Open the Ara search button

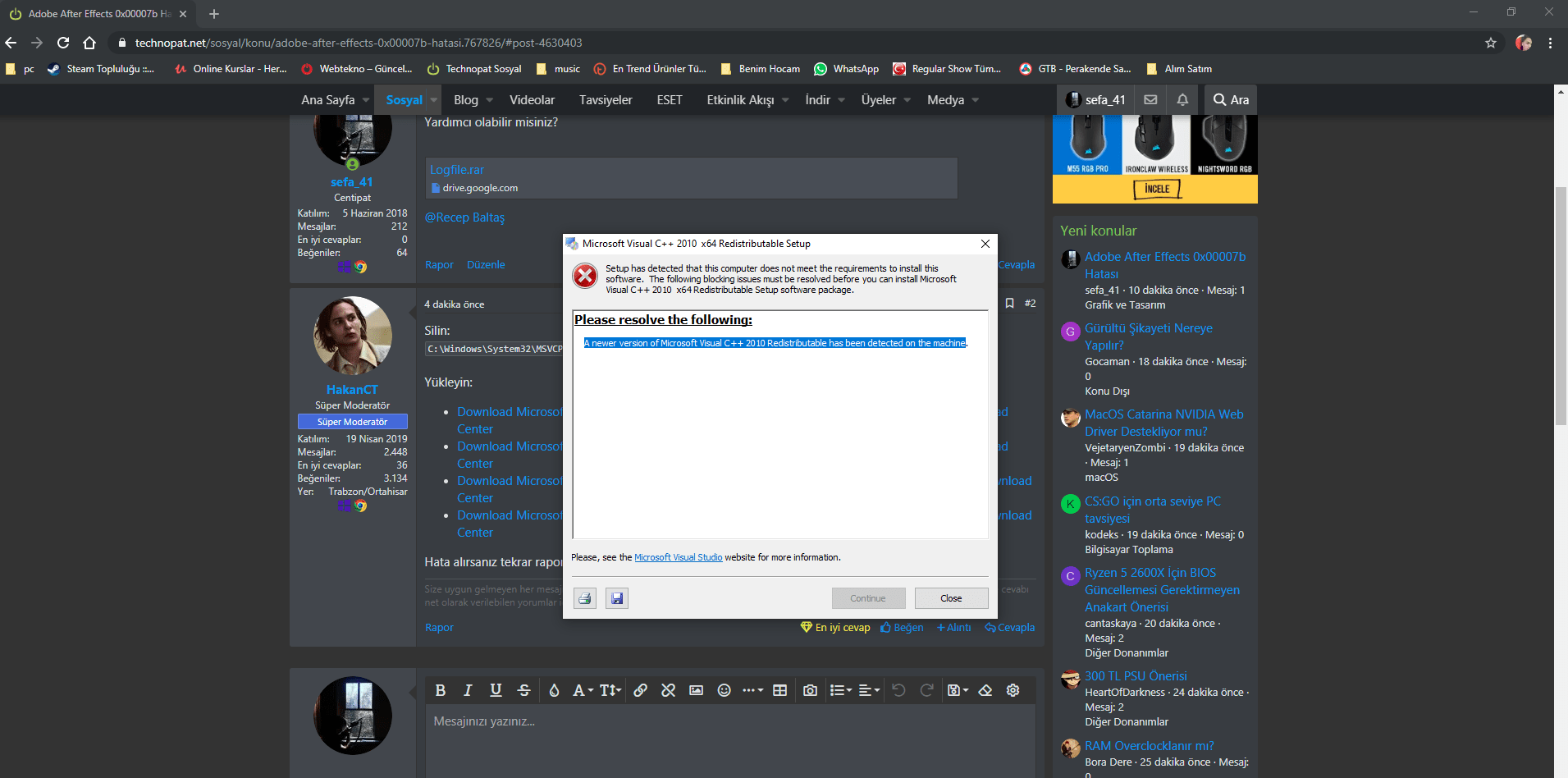[x=1231, y=99]
